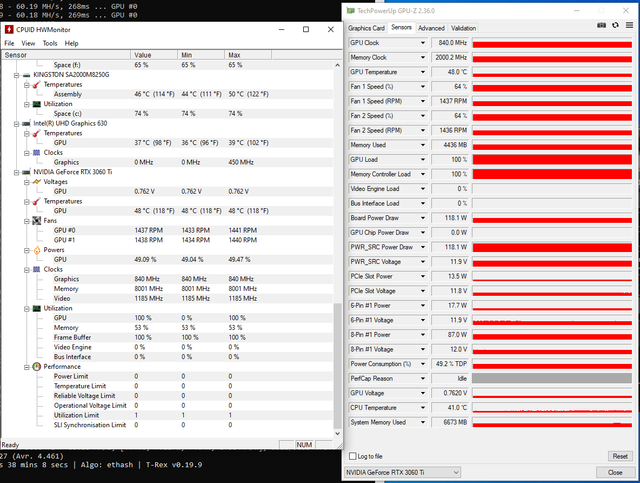Collapse the KINGSTON SA2000M8250G tree node
This screenshot has width=640, height=483.
(17, 75)
